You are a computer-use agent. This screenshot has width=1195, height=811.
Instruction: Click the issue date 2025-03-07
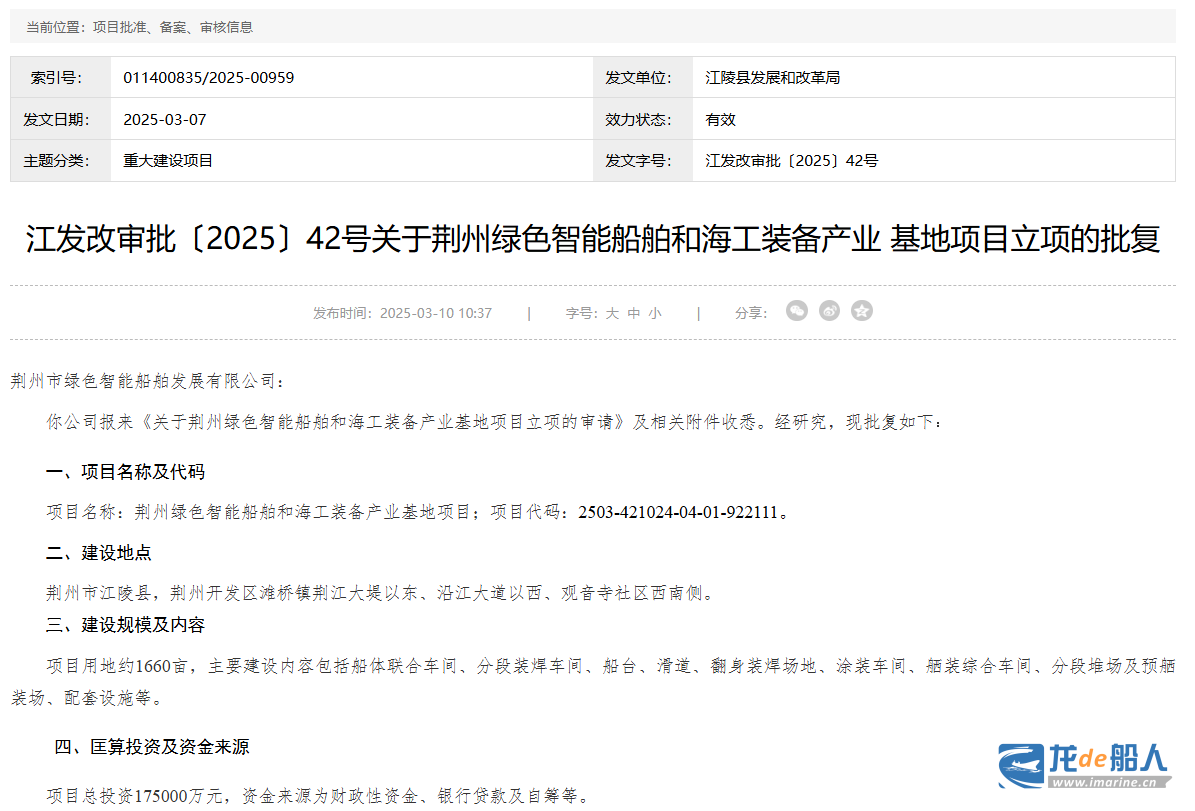165,120
